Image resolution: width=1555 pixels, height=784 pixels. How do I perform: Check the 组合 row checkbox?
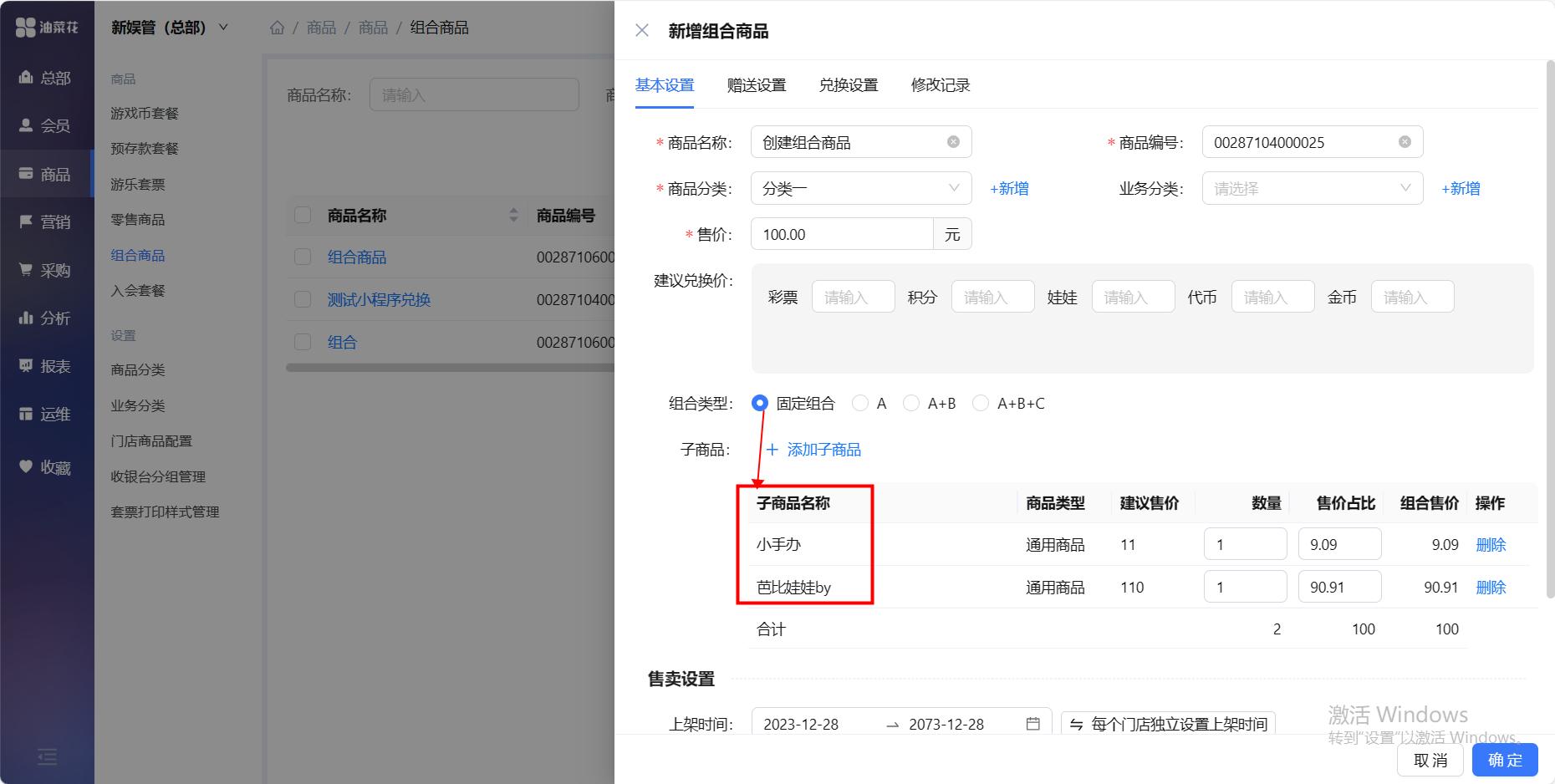pos(303,342)
